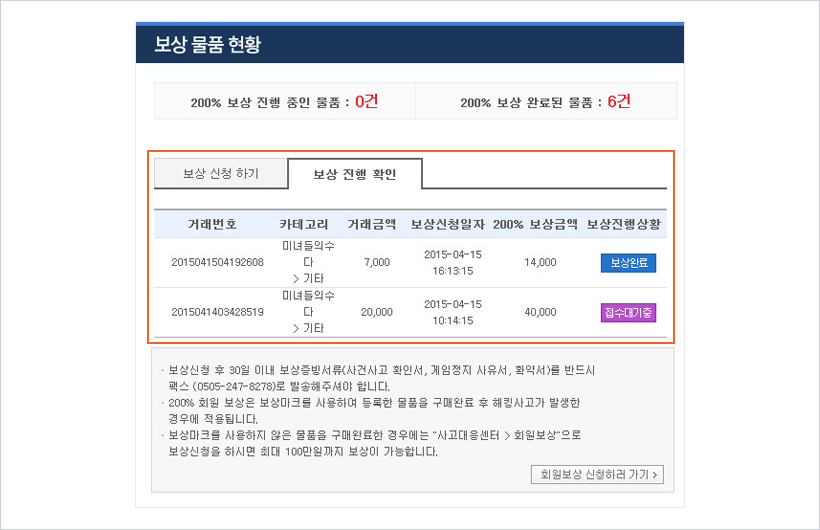Click the 거래번호 column header
Image resolution: width=820 pixels, height=530 pixels.
click(212, 224)
